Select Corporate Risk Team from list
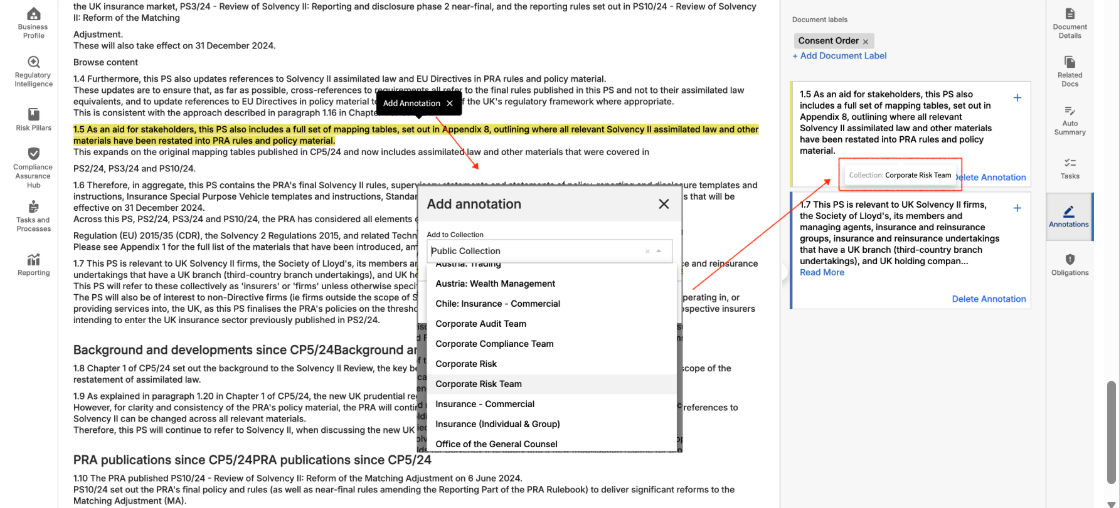This screenshot has width=1120, height=508. coord(478,384)
